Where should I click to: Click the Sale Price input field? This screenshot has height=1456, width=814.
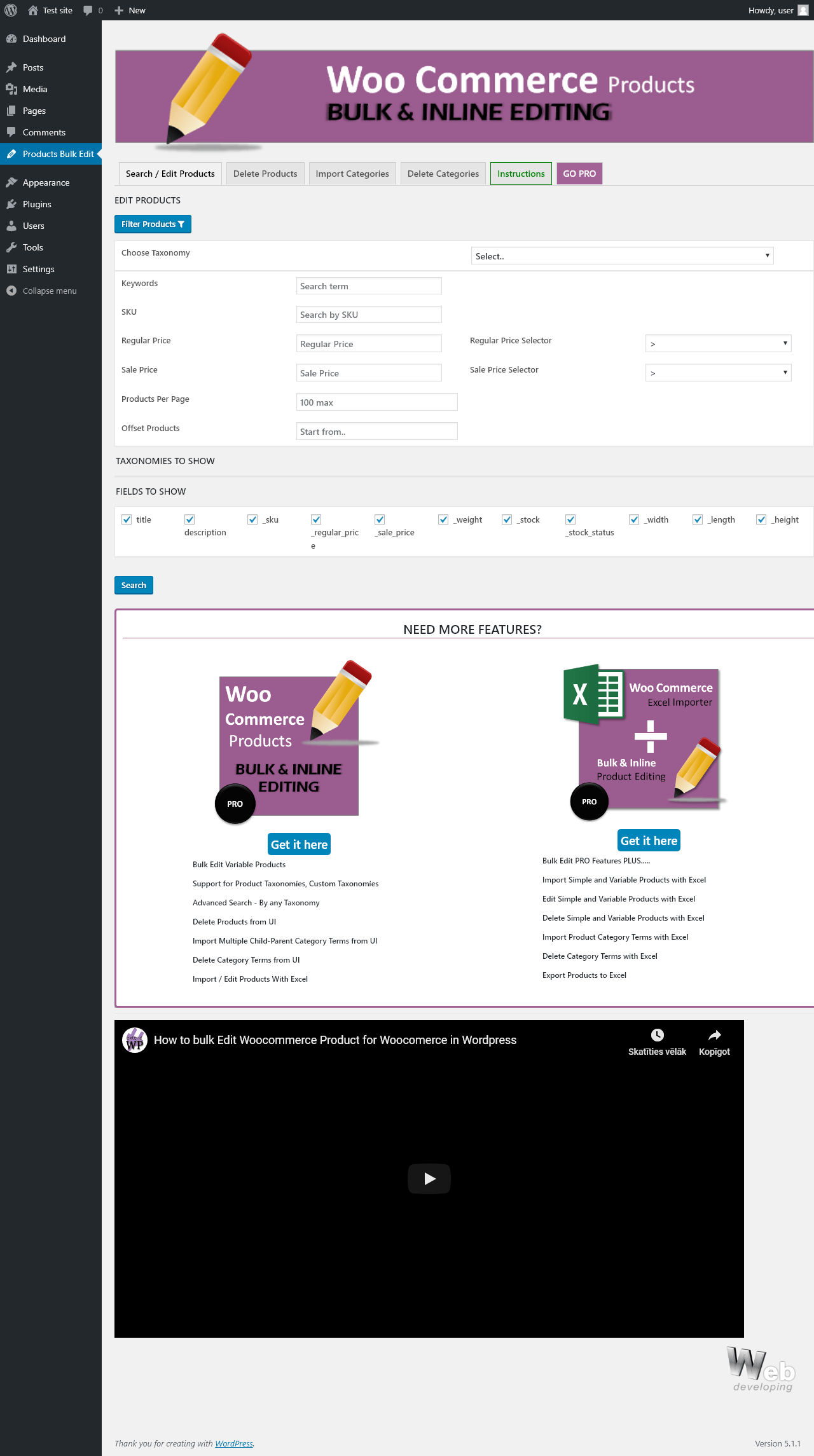click(369, 373)
